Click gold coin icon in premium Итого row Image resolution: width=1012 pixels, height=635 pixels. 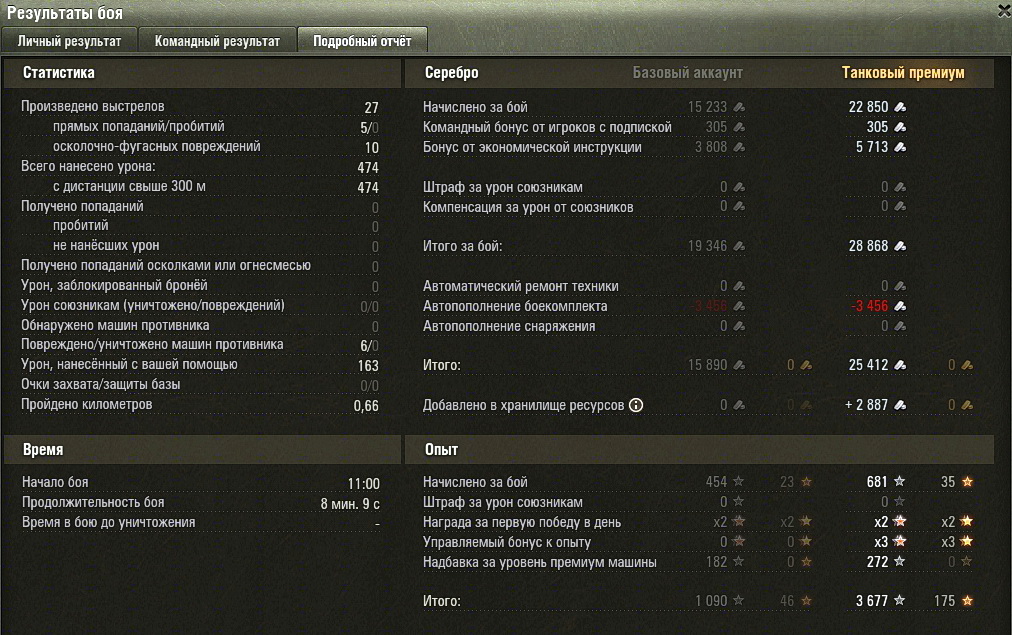[x=966, y=365]
